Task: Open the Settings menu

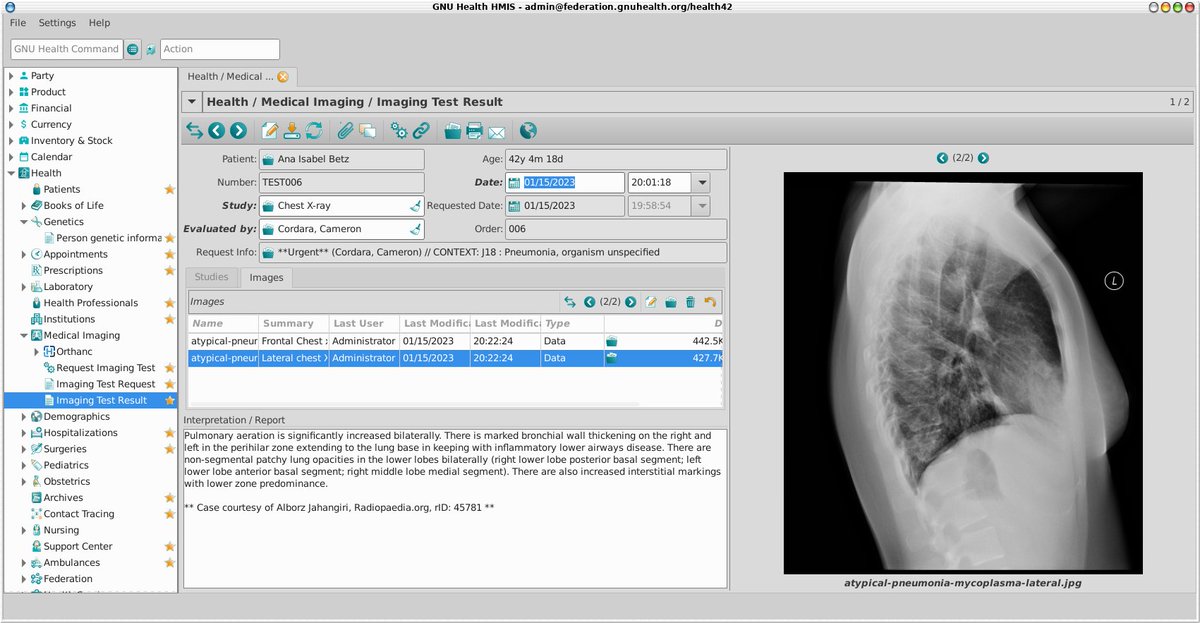Action: click(56, 22)
